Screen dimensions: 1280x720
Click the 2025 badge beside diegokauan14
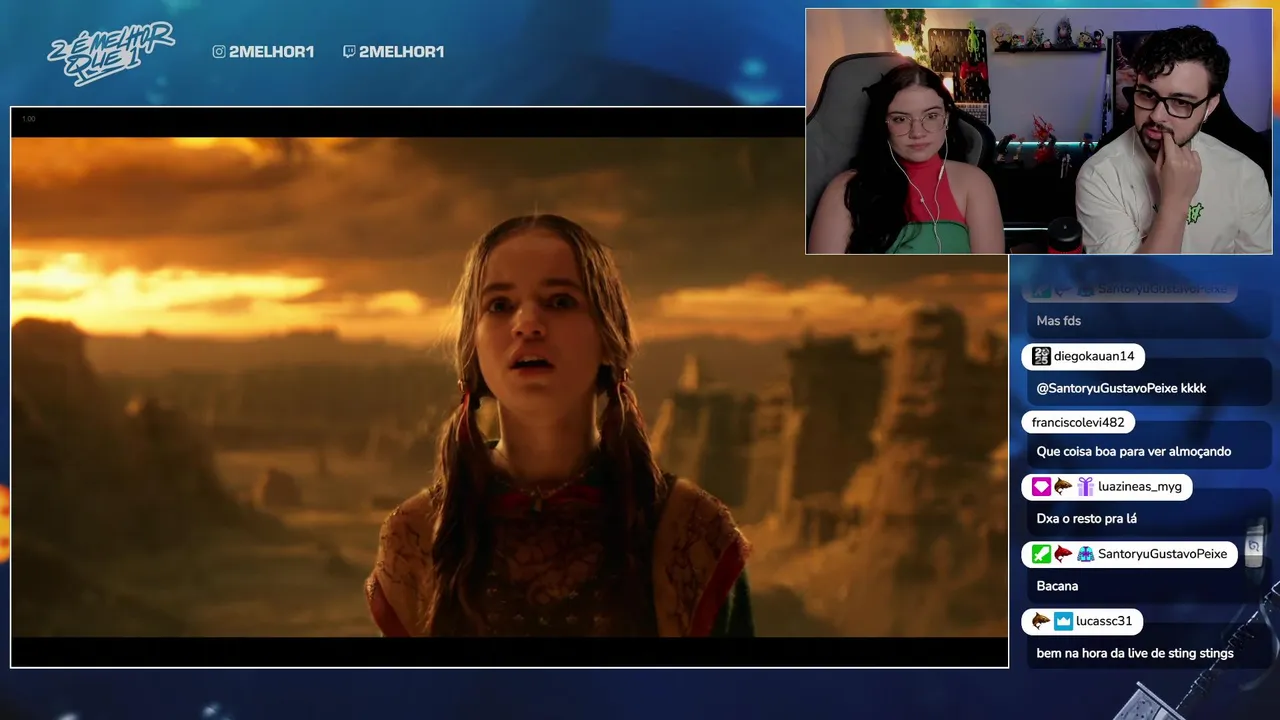pyautogui.click(x=1041, y=356)
